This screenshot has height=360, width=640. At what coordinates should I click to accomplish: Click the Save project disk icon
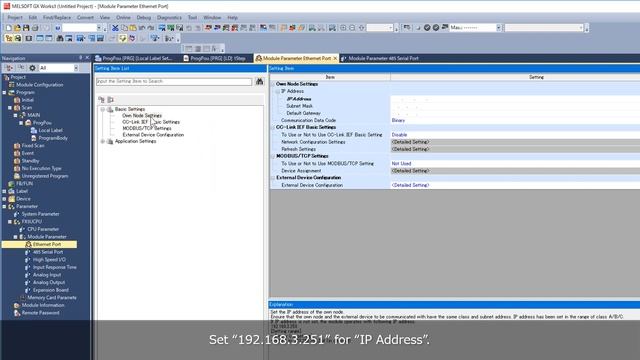[26, 28]
